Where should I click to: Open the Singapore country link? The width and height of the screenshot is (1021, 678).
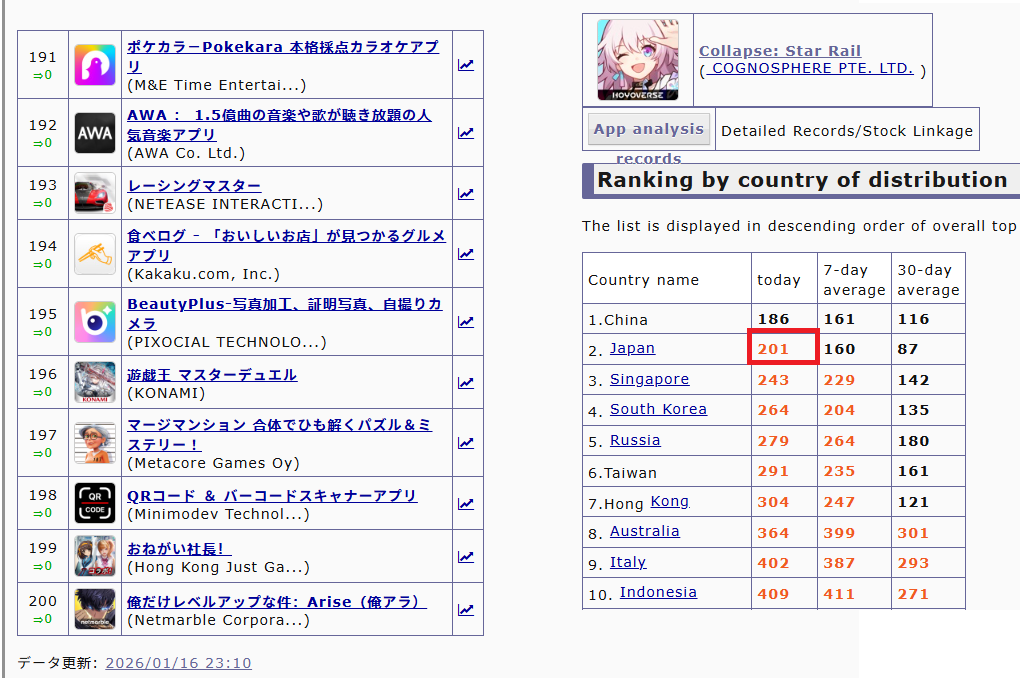[x=649, y=379]
